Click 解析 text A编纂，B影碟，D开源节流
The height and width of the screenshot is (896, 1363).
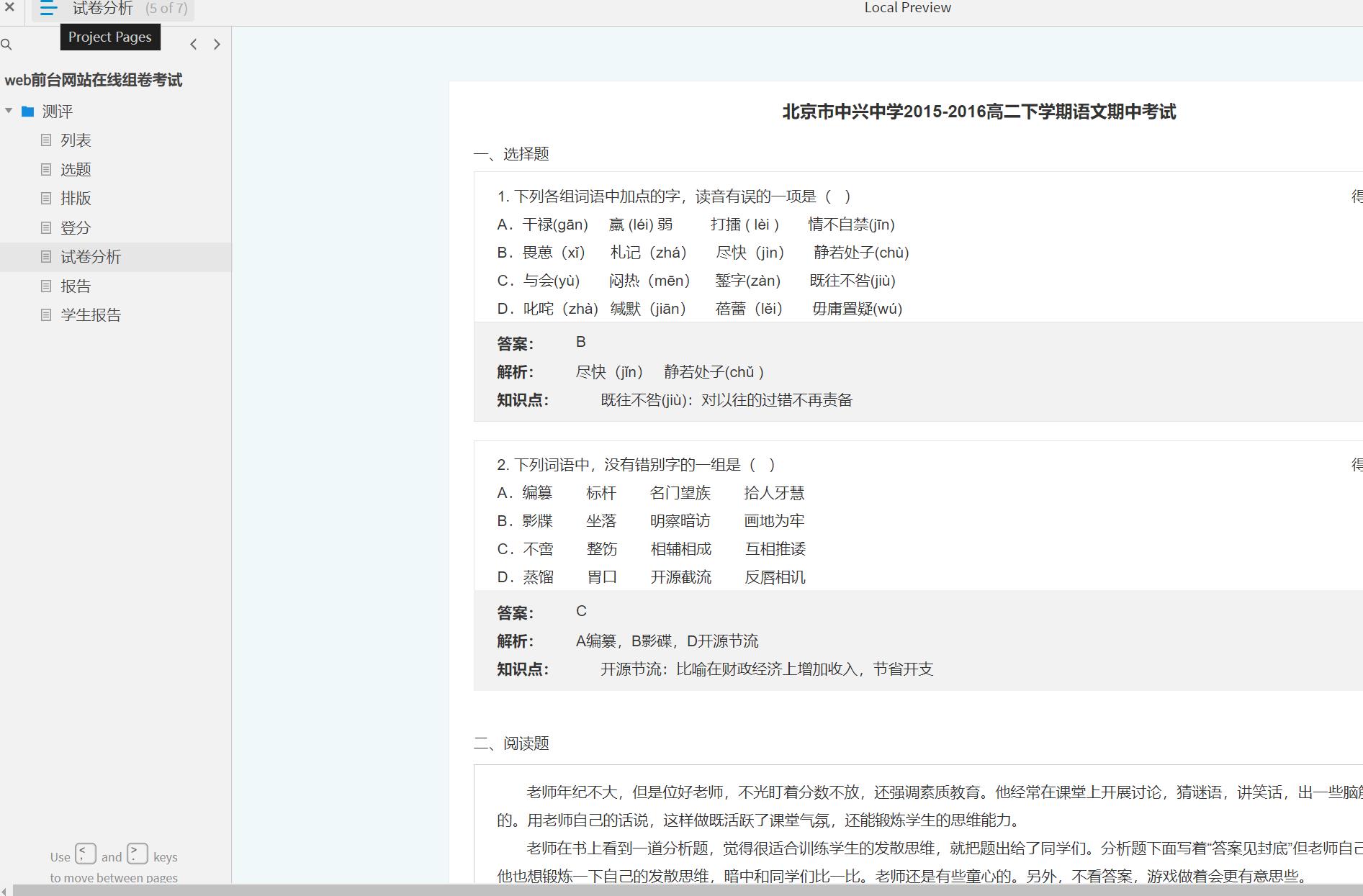[x=667, y=641]
